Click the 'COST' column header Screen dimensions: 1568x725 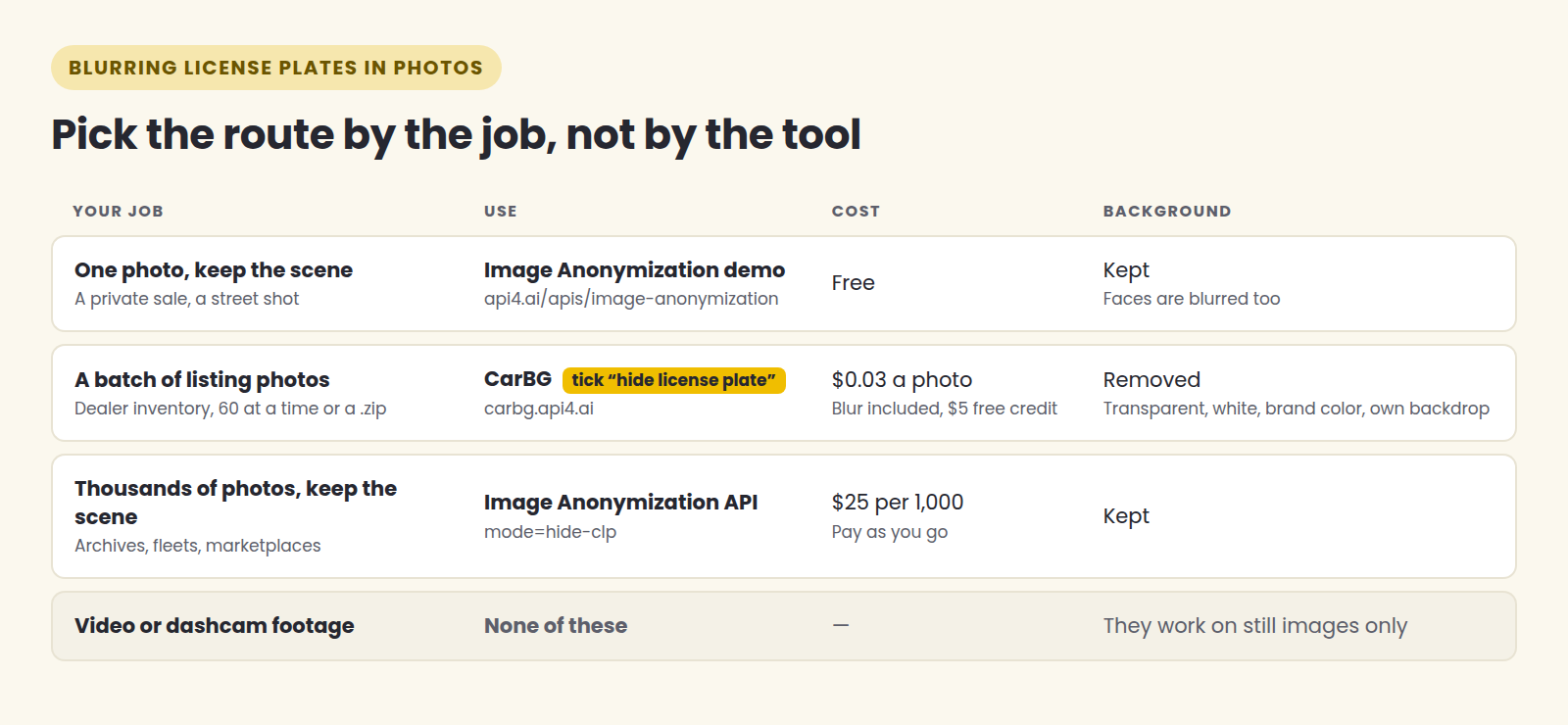tap(856, 211)
